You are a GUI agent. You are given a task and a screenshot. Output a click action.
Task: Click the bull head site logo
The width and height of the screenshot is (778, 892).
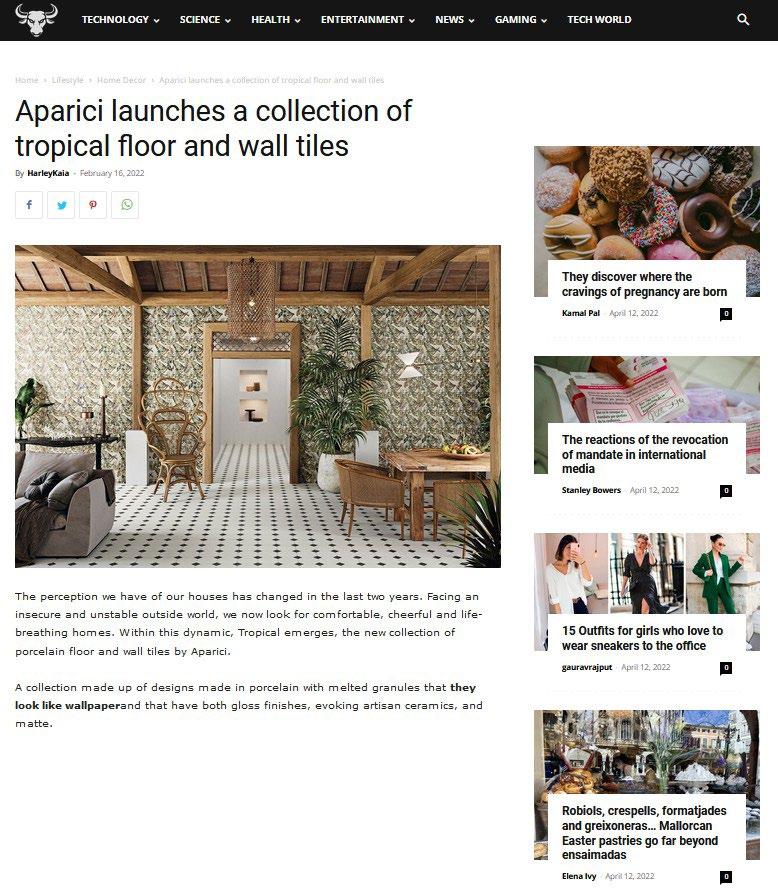(x=36, y=20)
